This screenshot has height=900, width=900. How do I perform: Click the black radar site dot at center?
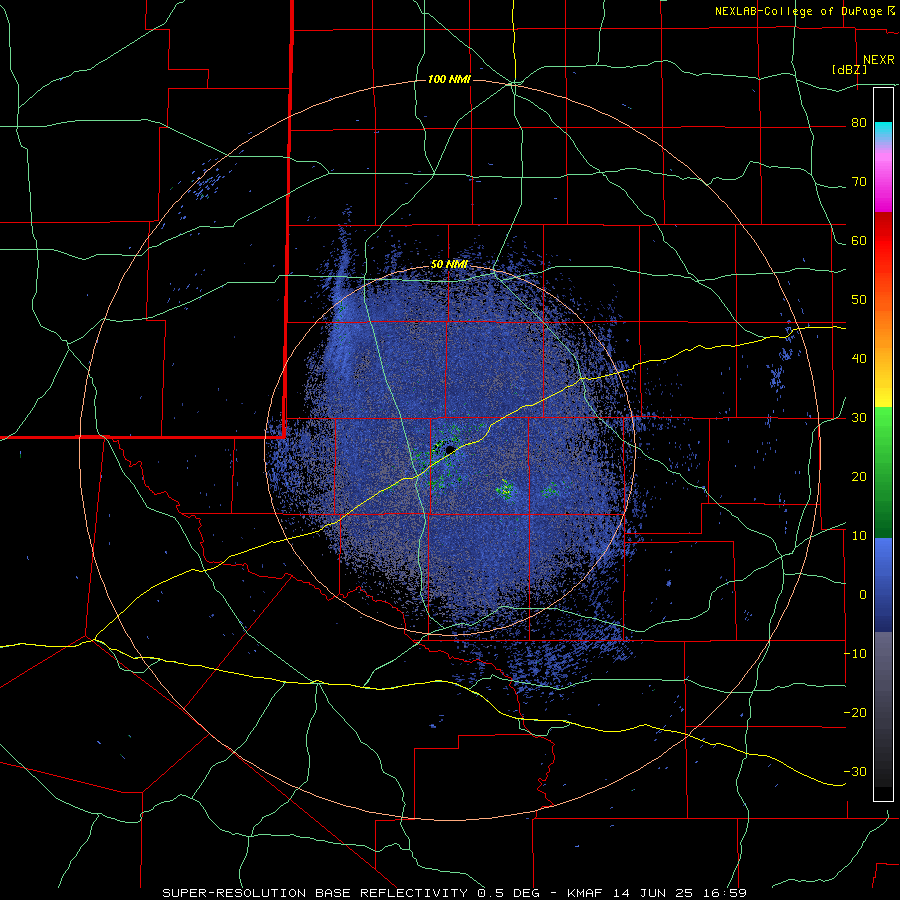(x=450, y=449)
